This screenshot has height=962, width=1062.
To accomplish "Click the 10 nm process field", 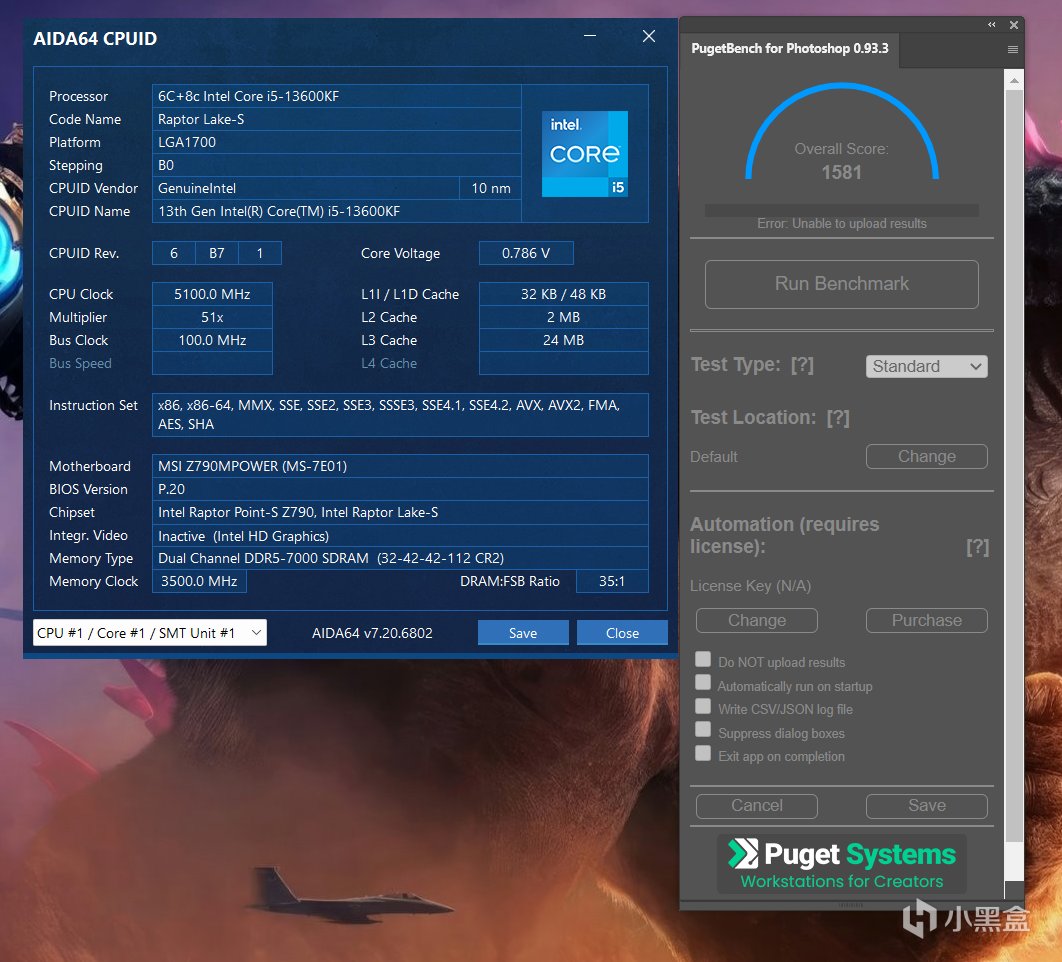I will (x=490, y=188).
